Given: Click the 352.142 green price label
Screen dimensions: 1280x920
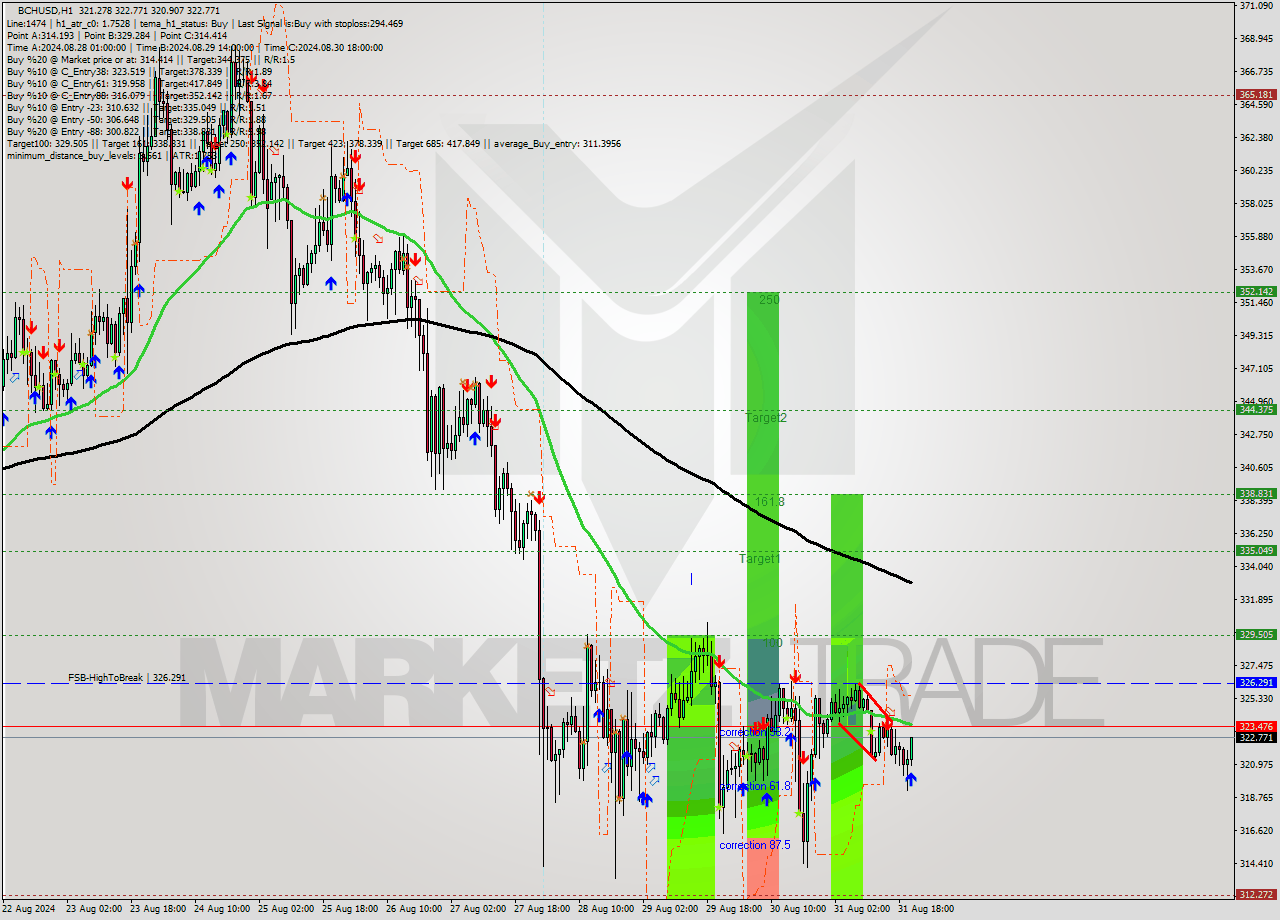Looking at the screenshot, I should click(1255, 292).
